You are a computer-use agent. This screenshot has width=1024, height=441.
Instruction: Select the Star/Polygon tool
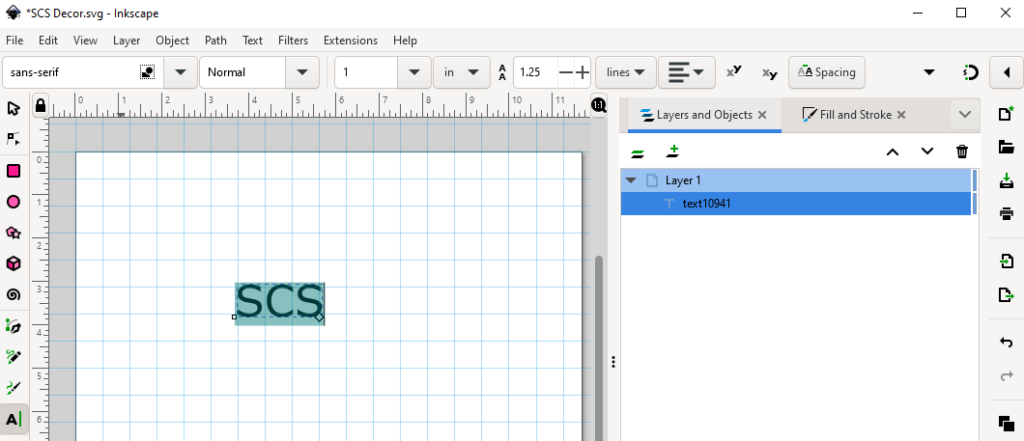click(14, 233)
